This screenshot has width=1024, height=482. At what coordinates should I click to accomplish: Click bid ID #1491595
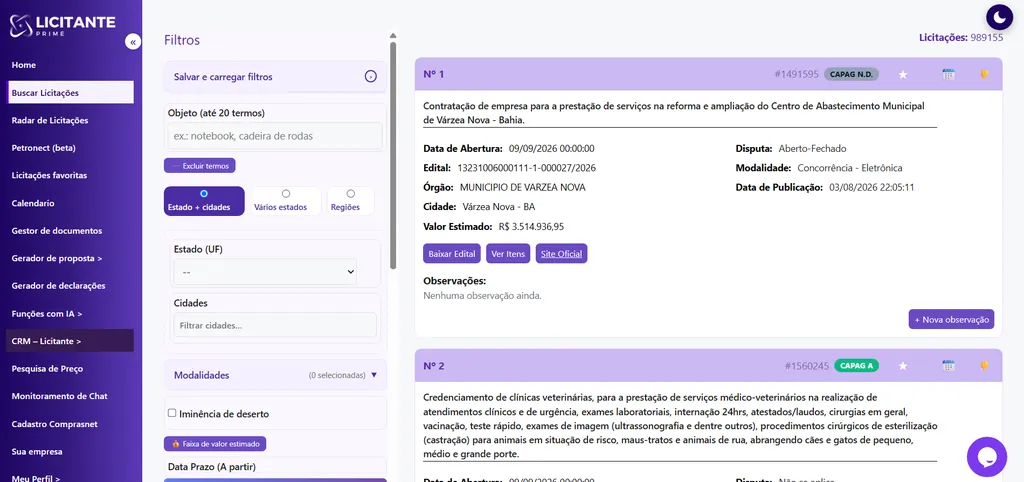coord(796,74)
